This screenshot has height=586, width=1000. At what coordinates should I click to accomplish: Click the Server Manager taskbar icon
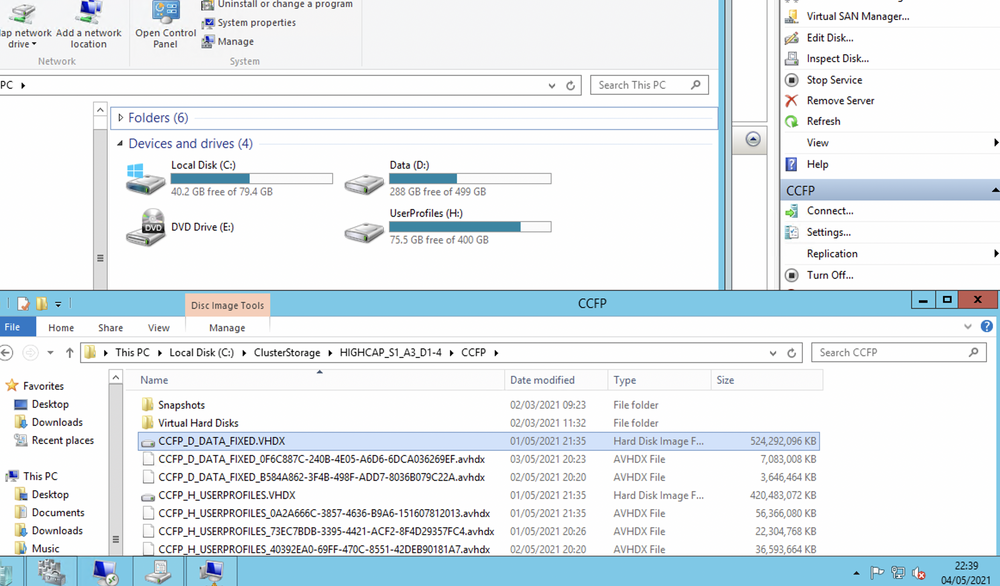[x=51, y=571]
